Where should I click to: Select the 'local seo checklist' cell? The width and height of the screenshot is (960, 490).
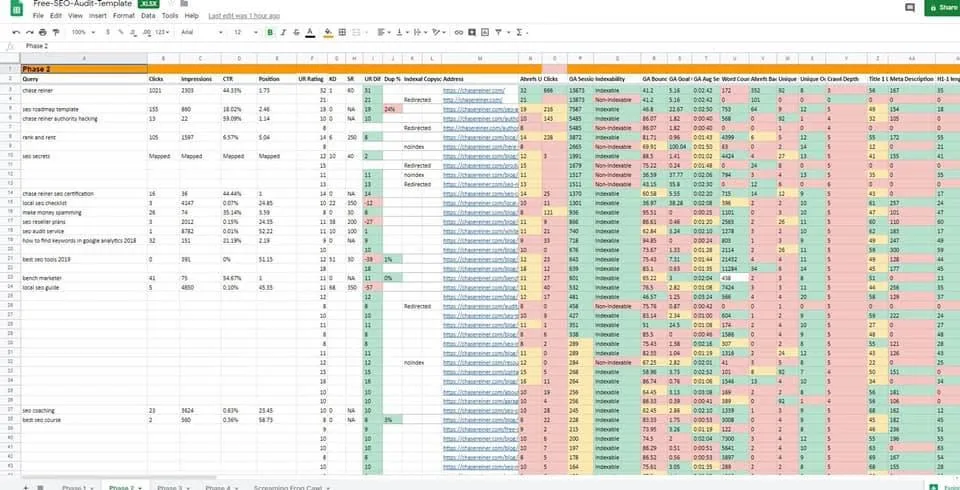tap(84, 203)
